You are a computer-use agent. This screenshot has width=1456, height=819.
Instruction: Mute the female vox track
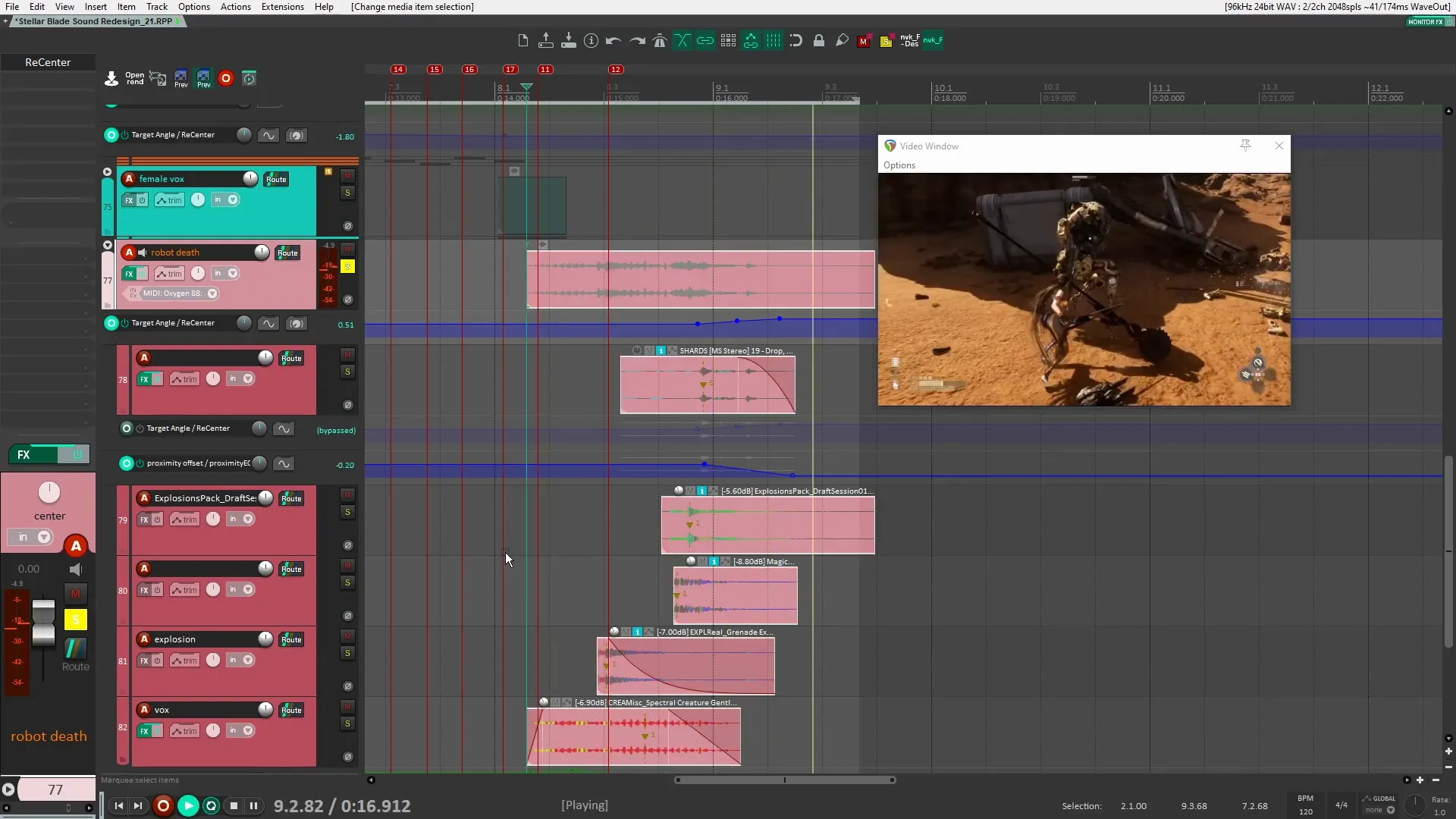pos(348,174)
